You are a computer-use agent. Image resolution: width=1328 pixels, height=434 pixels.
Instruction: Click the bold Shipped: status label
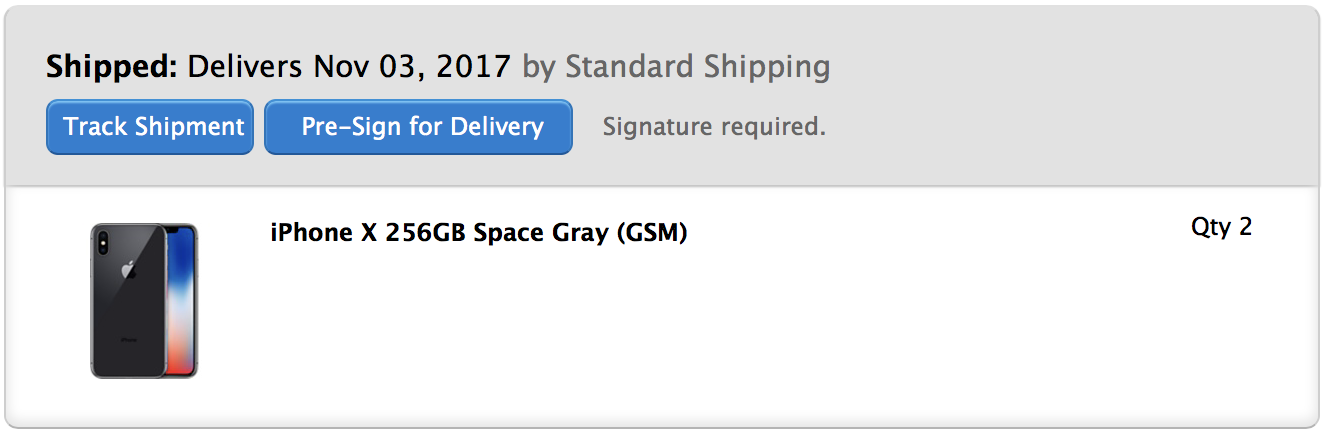pyautogui.click(x=112, y=67)
